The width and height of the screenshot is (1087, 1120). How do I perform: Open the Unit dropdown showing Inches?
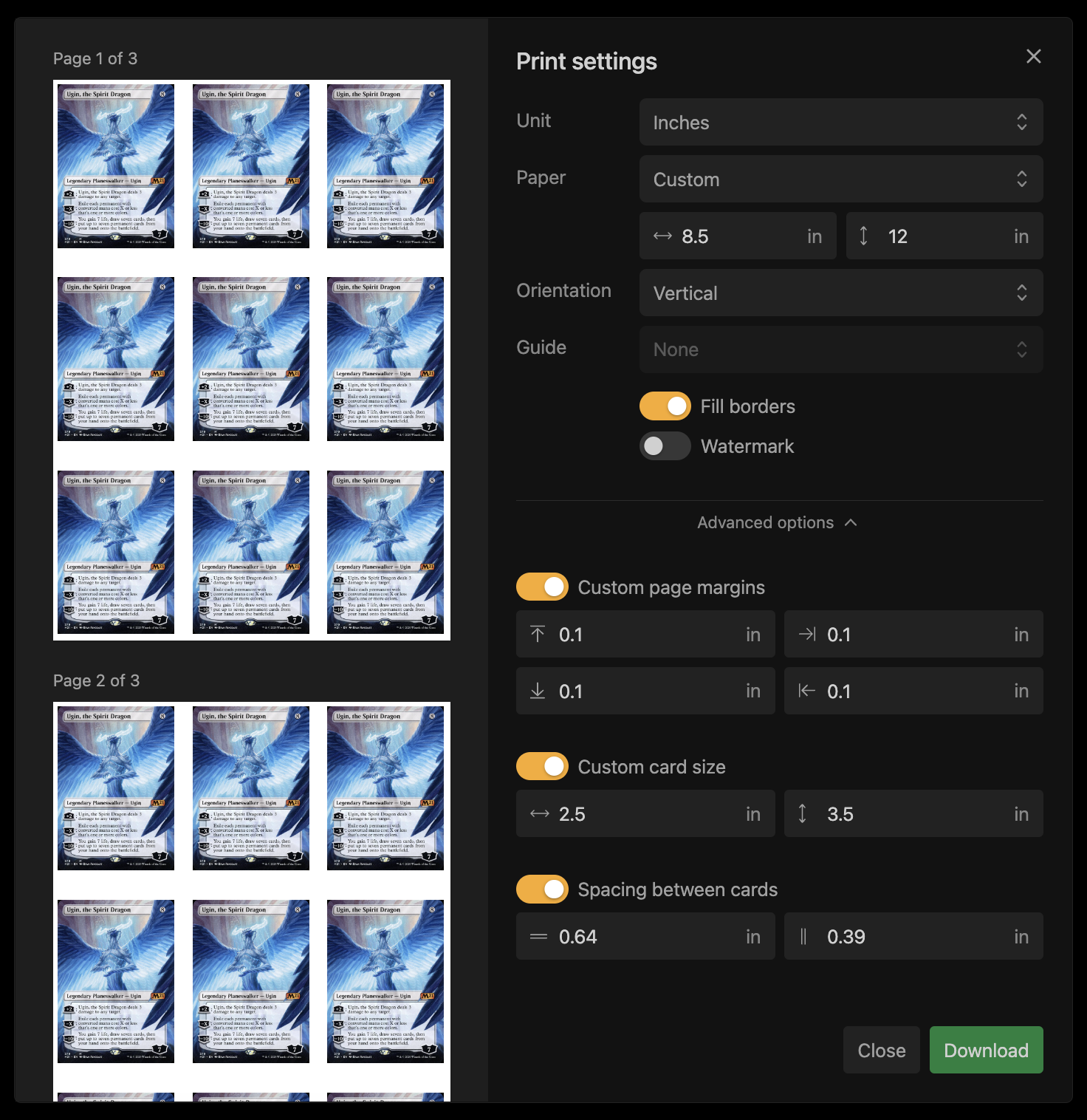(x=841, y=122)
